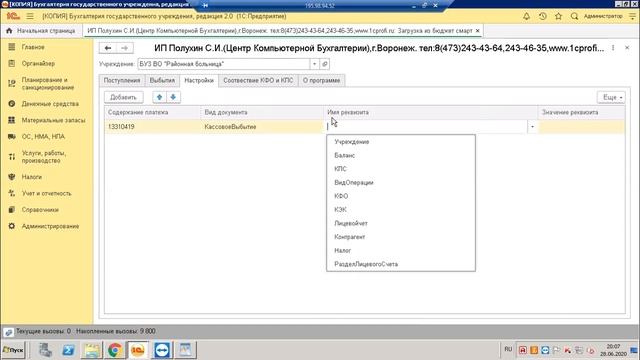640x360 pixels.
Task: Click the Добавить button
Action: [x=123, y=97]
